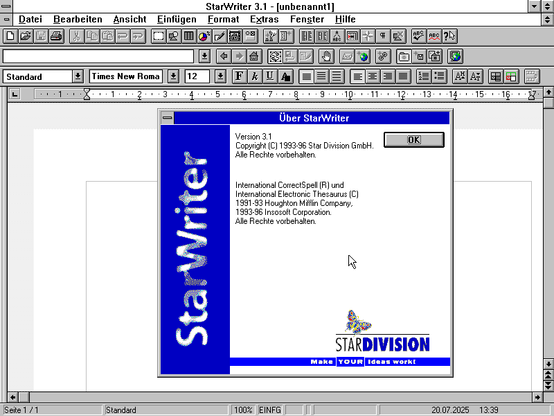This screenshot has height=416, width=554.
Task: Click OK in Über StarWriter dialog
Action: pyautogui.click(x=414, y=140)
